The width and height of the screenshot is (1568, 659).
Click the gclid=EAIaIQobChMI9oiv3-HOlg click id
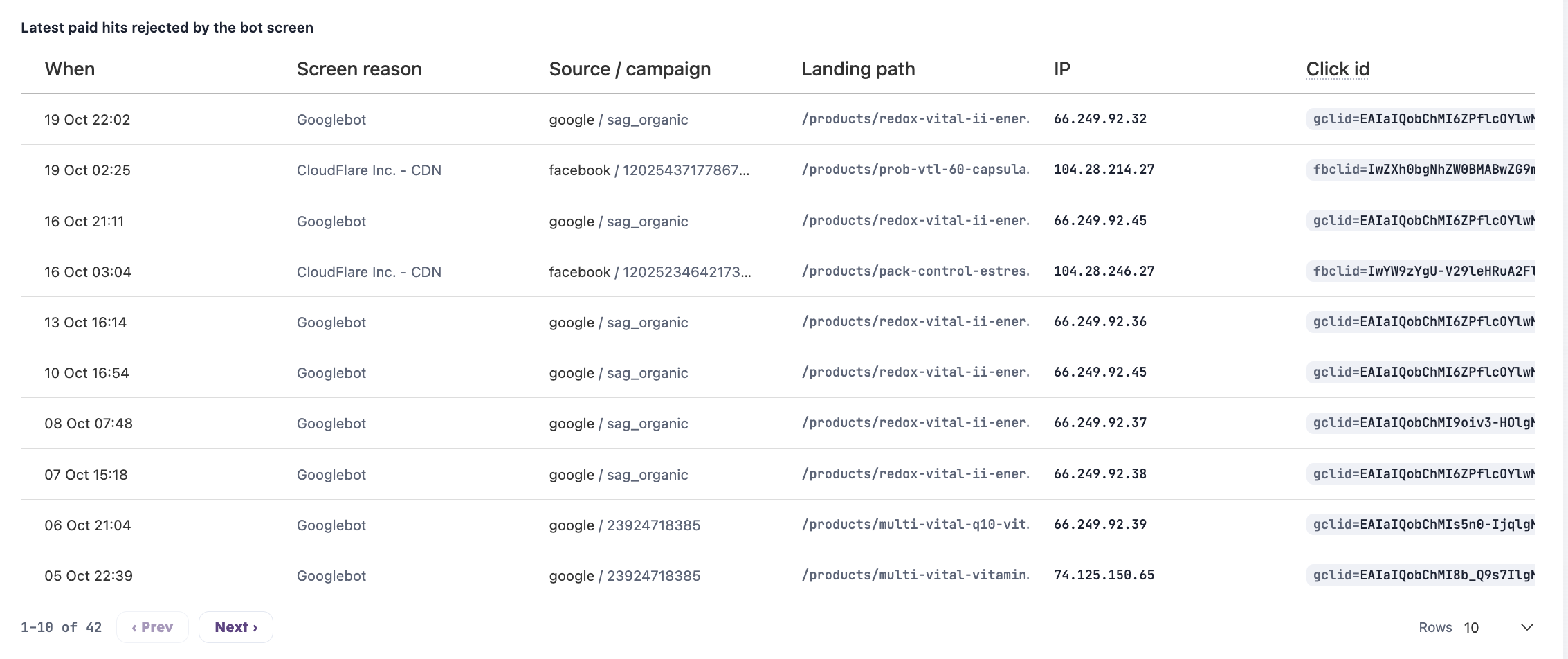(1421, 423)
